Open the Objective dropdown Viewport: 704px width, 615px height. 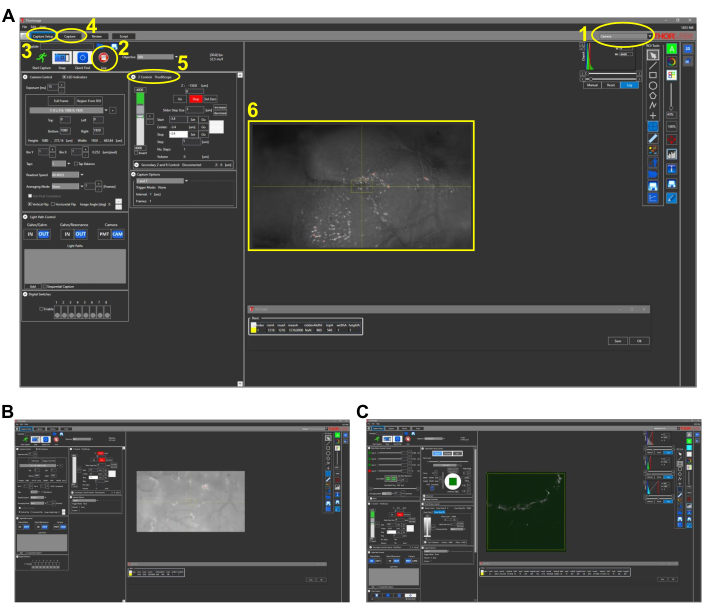coord(157,57)
